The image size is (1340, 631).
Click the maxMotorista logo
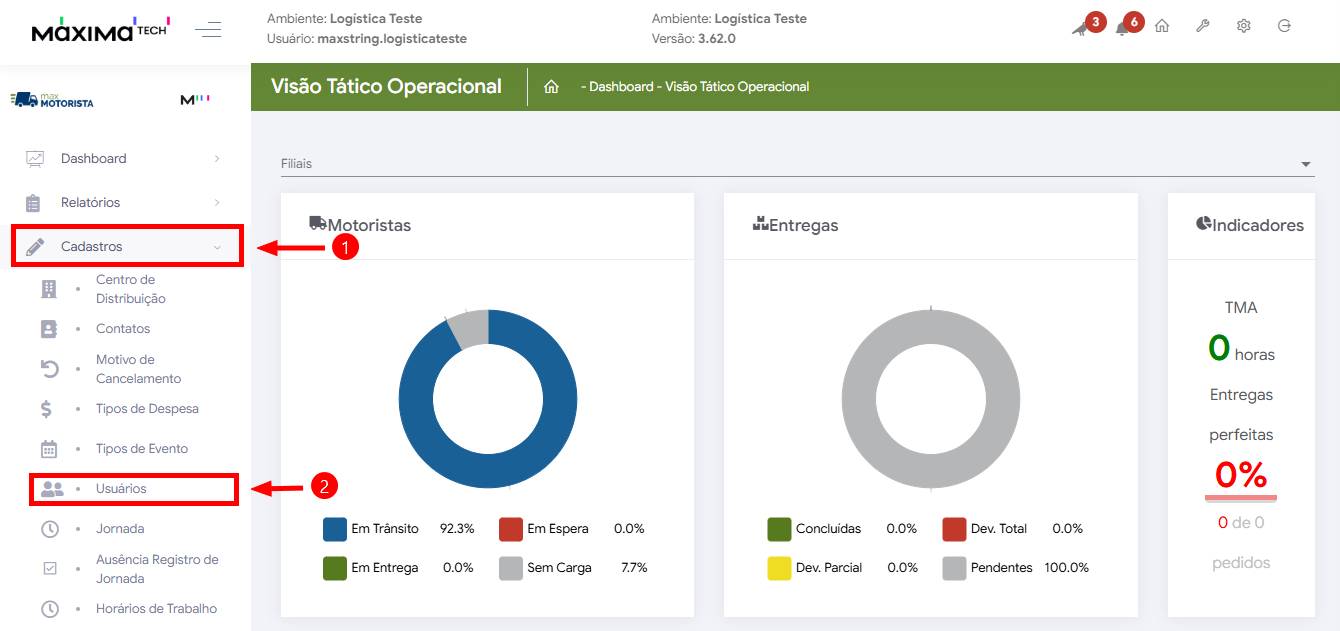point(52,100)
